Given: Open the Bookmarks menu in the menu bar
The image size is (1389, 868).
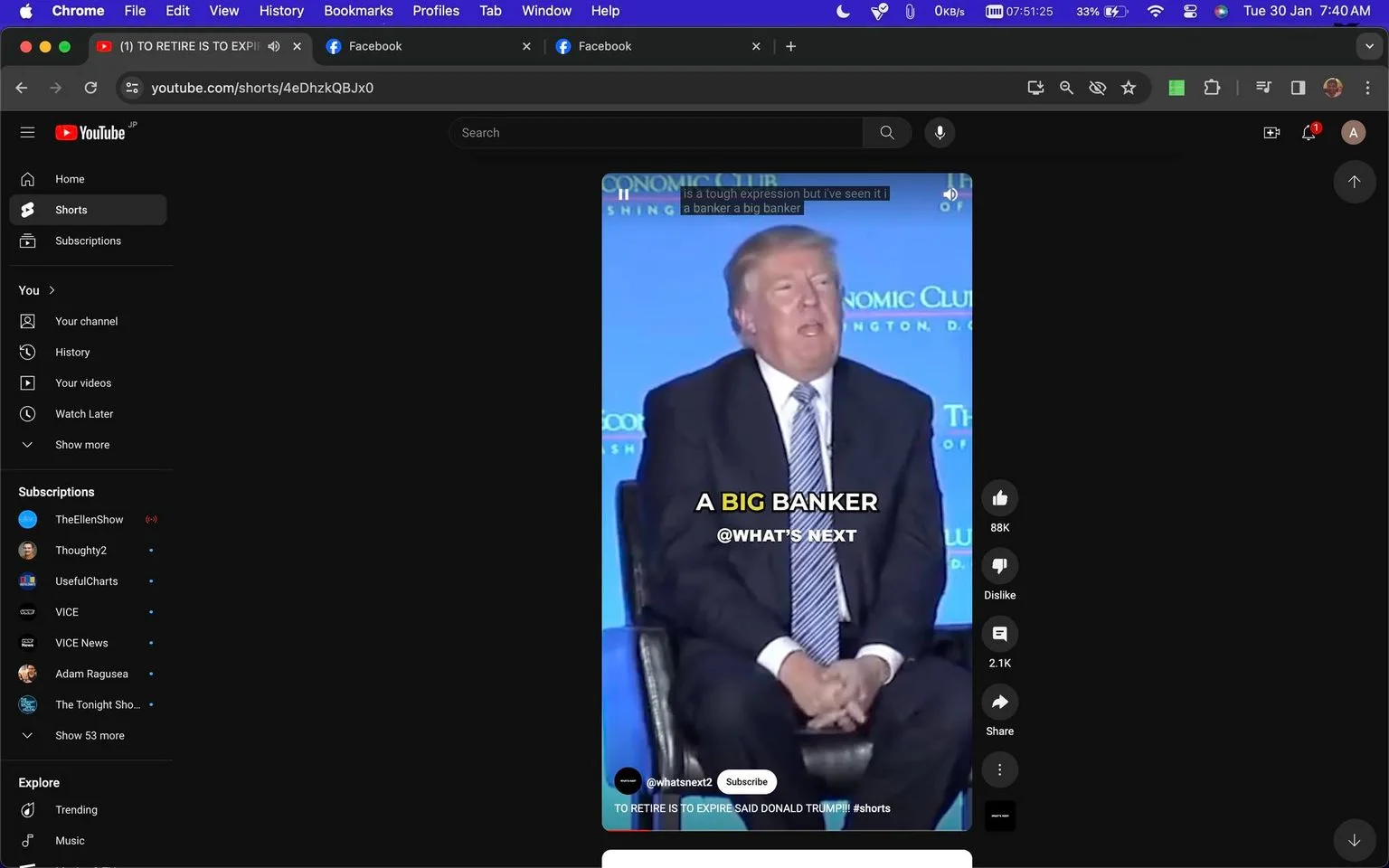Looking at the screenshot, I should pos(358,11).
